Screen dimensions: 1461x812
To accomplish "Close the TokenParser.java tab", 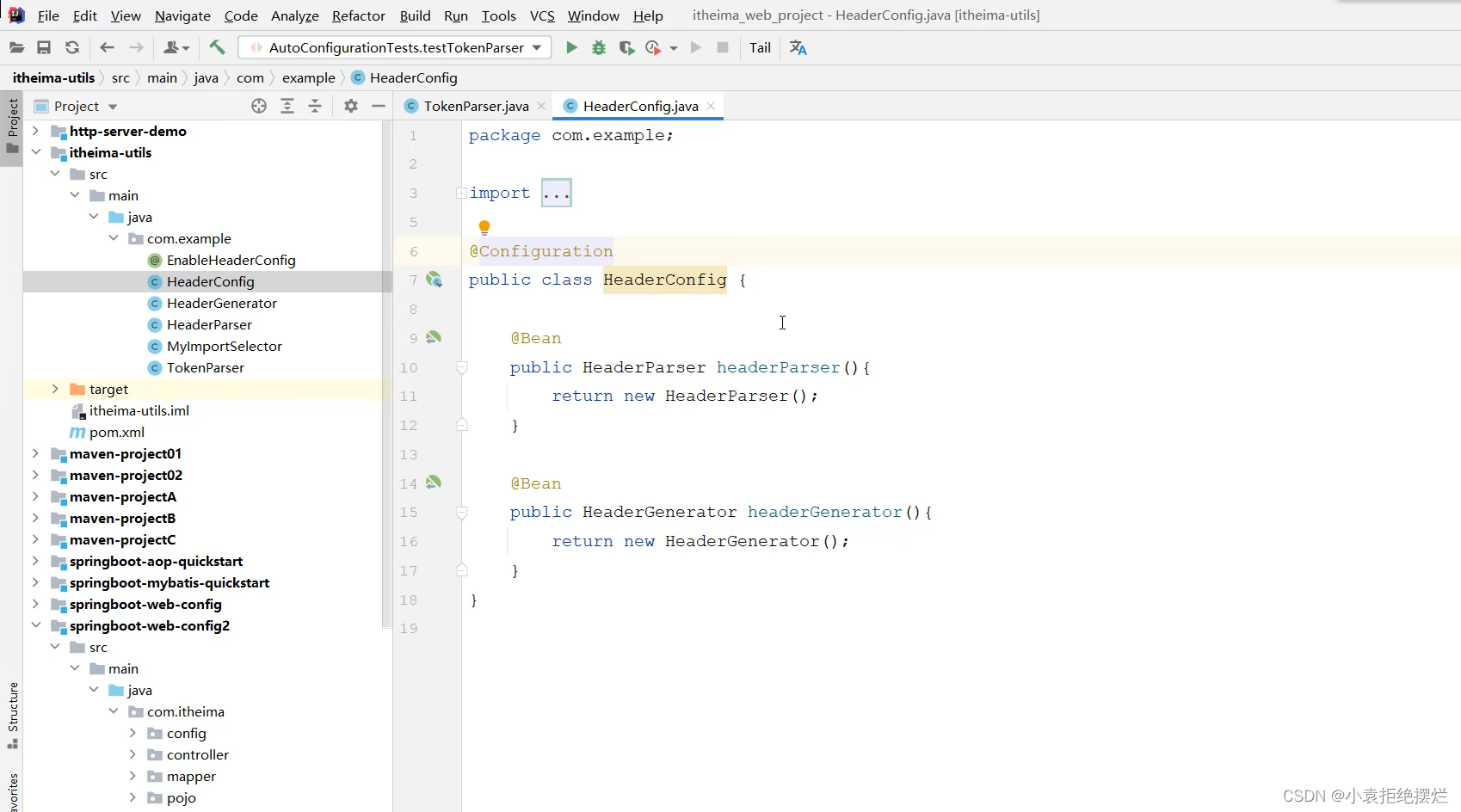I will [x=541, y=106].
